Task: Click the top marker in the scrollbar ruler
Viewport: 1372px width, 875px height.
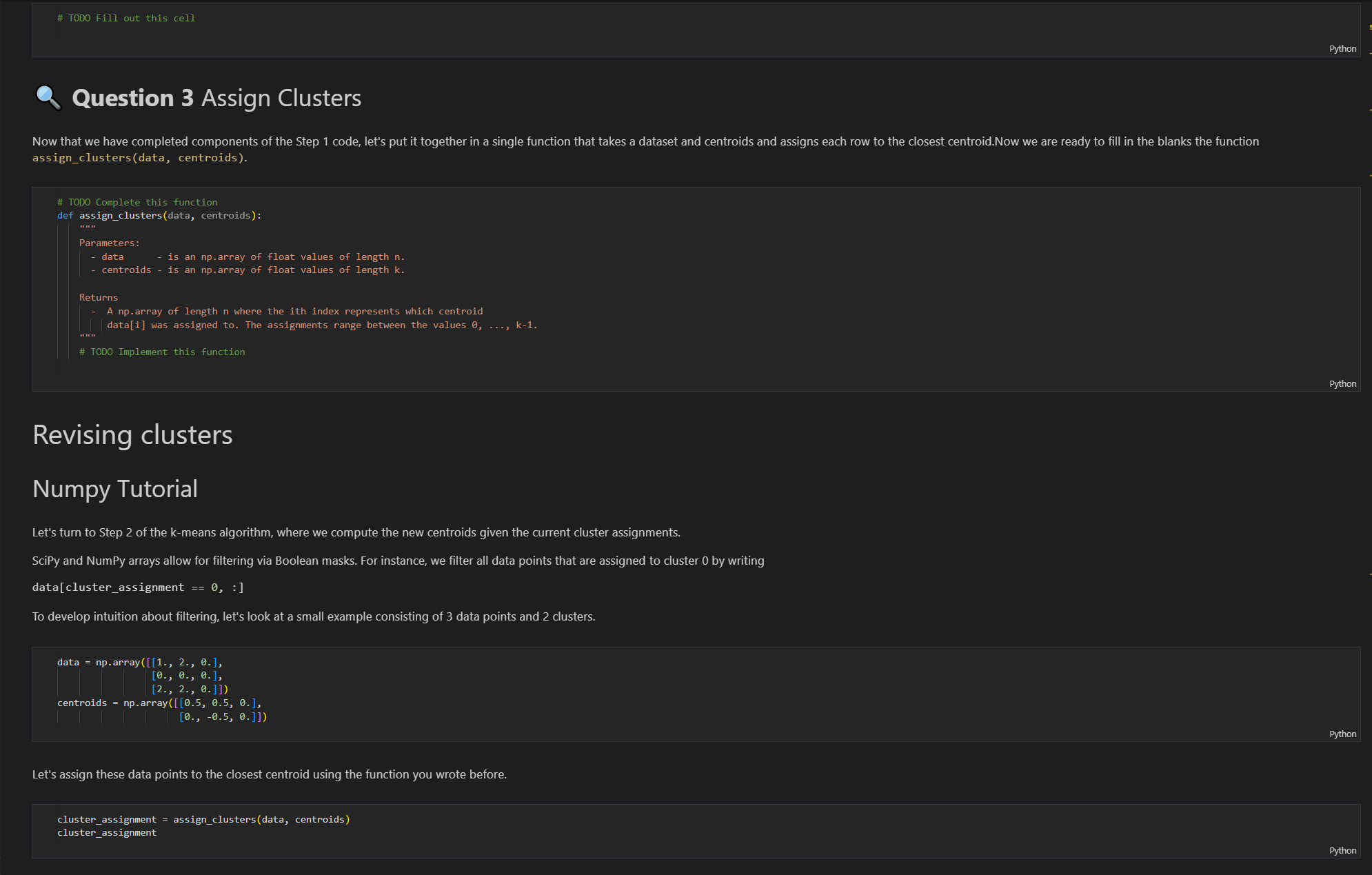Action: [1370, 27]
